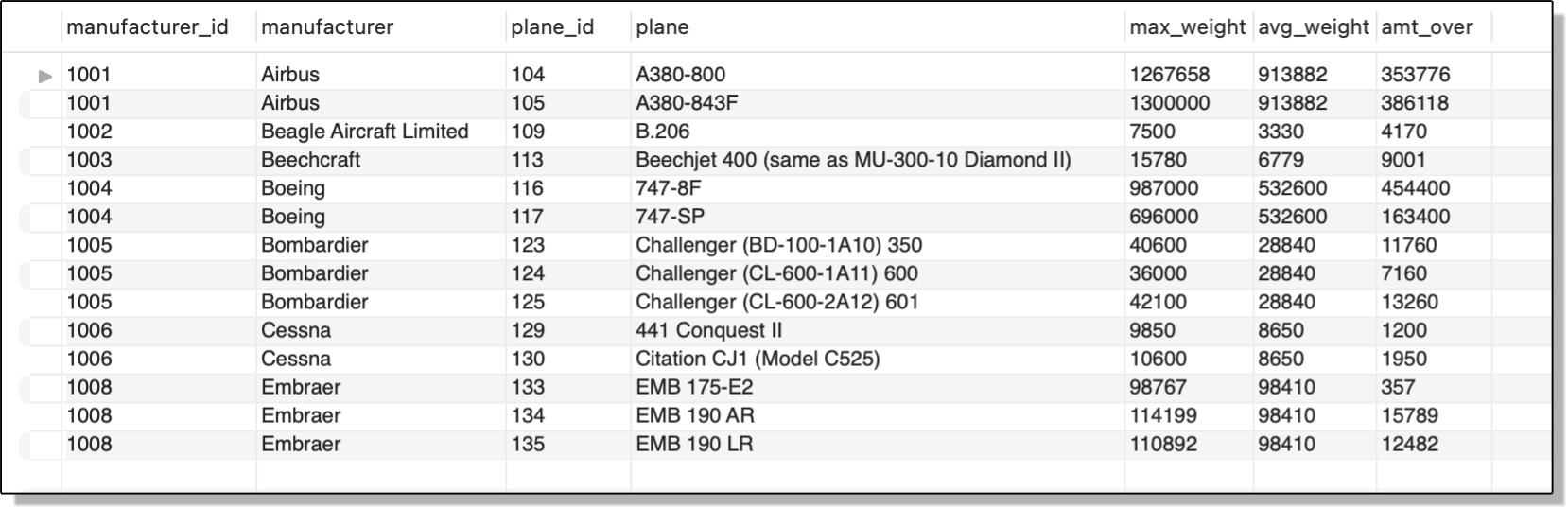Select the amt_over column header
The image size is (1568, 509).
point(1426,27)
